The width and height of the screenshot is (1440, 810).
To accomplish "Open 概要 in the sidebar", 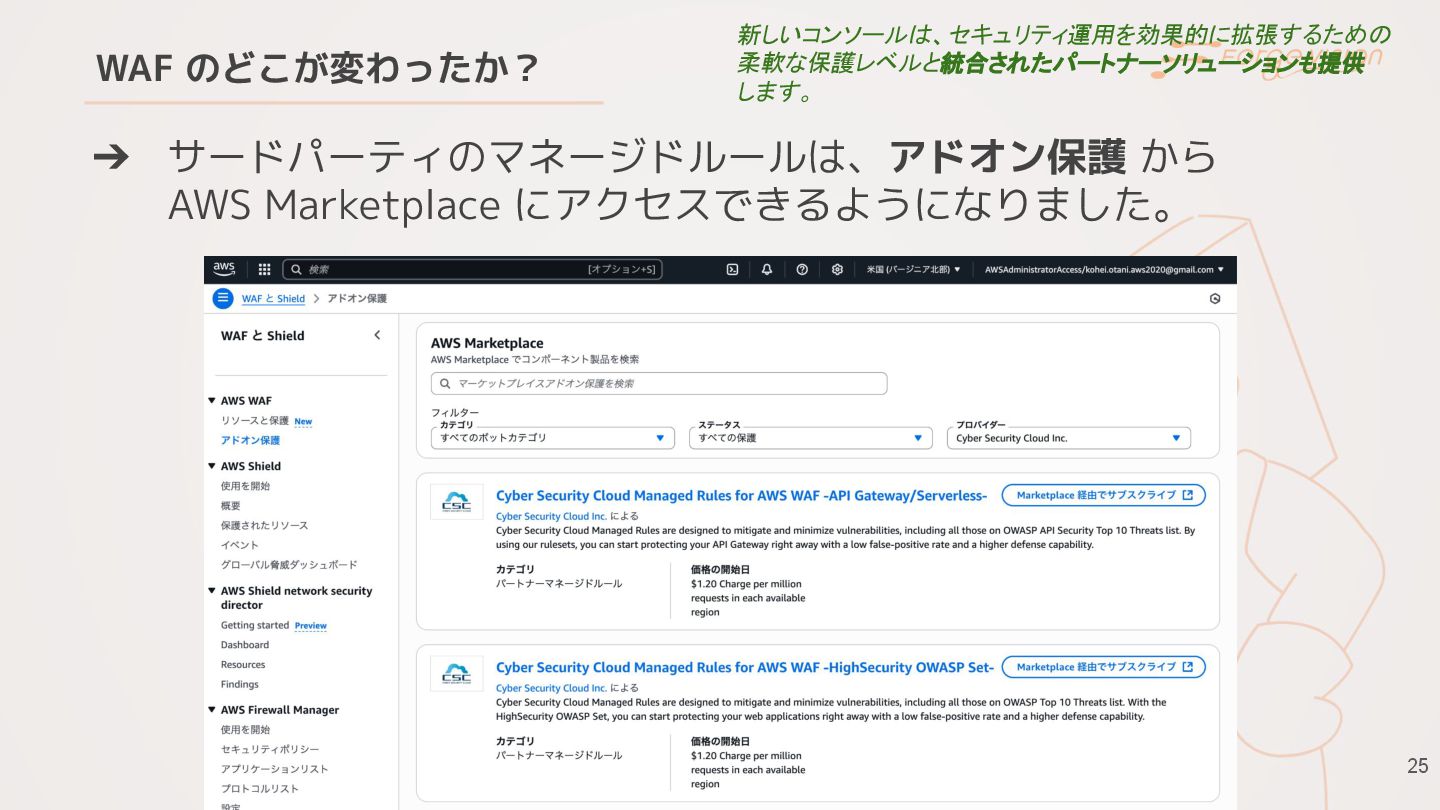I will 231,506.
